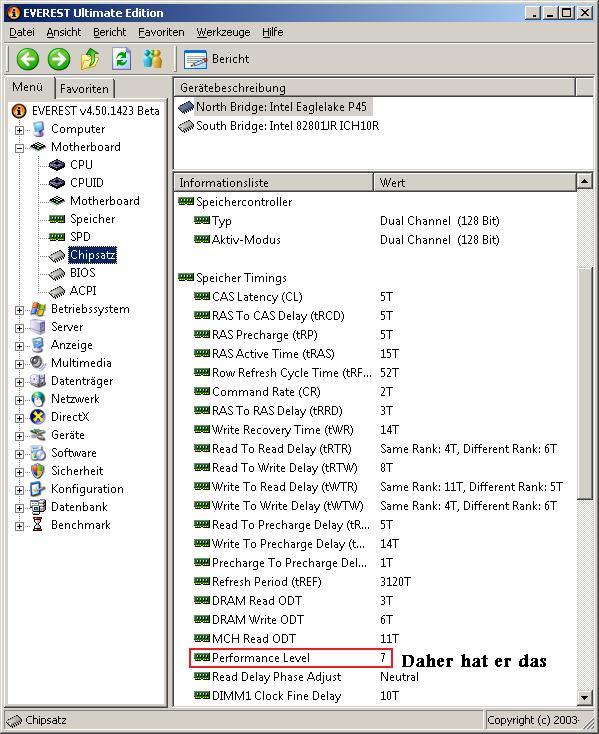The width and height of the screenshot is (599, 734).
Task: Select the Refresh Period (tREF) row
Action: tap(374, 582)
